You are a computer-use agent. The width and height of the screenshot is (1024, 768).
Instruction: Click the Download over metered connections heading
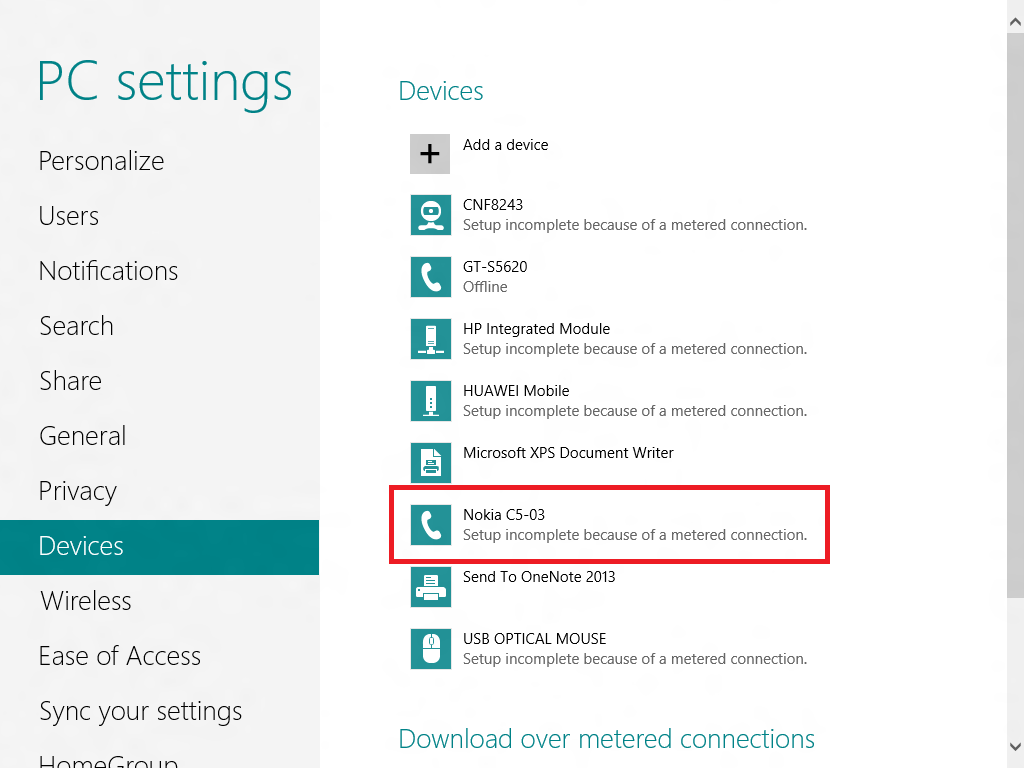[606, 738]
